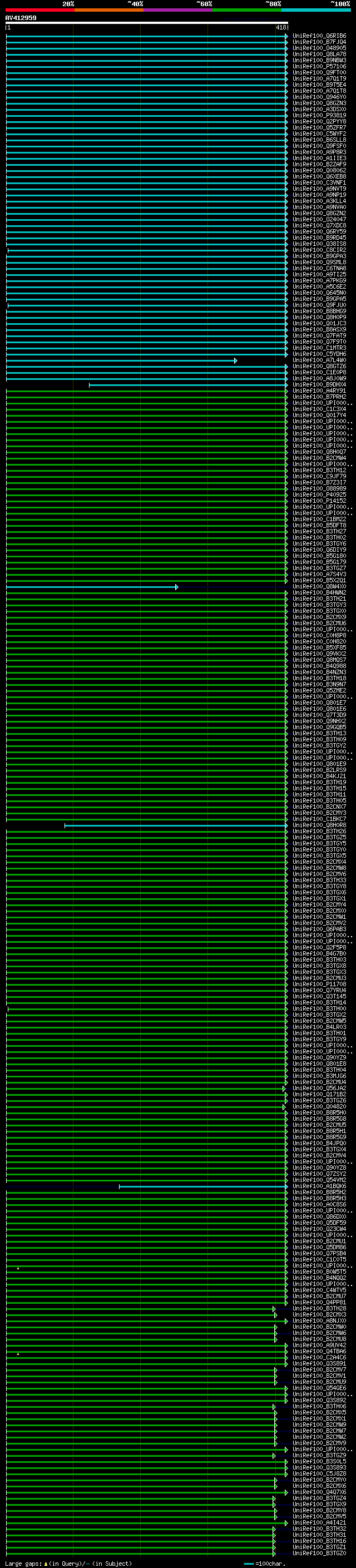Image resolution: width=356 pixels, height=1568 pixels.
Task: Select the UniRef100_C1MTR3 label
Action: (x=319, y=348)
